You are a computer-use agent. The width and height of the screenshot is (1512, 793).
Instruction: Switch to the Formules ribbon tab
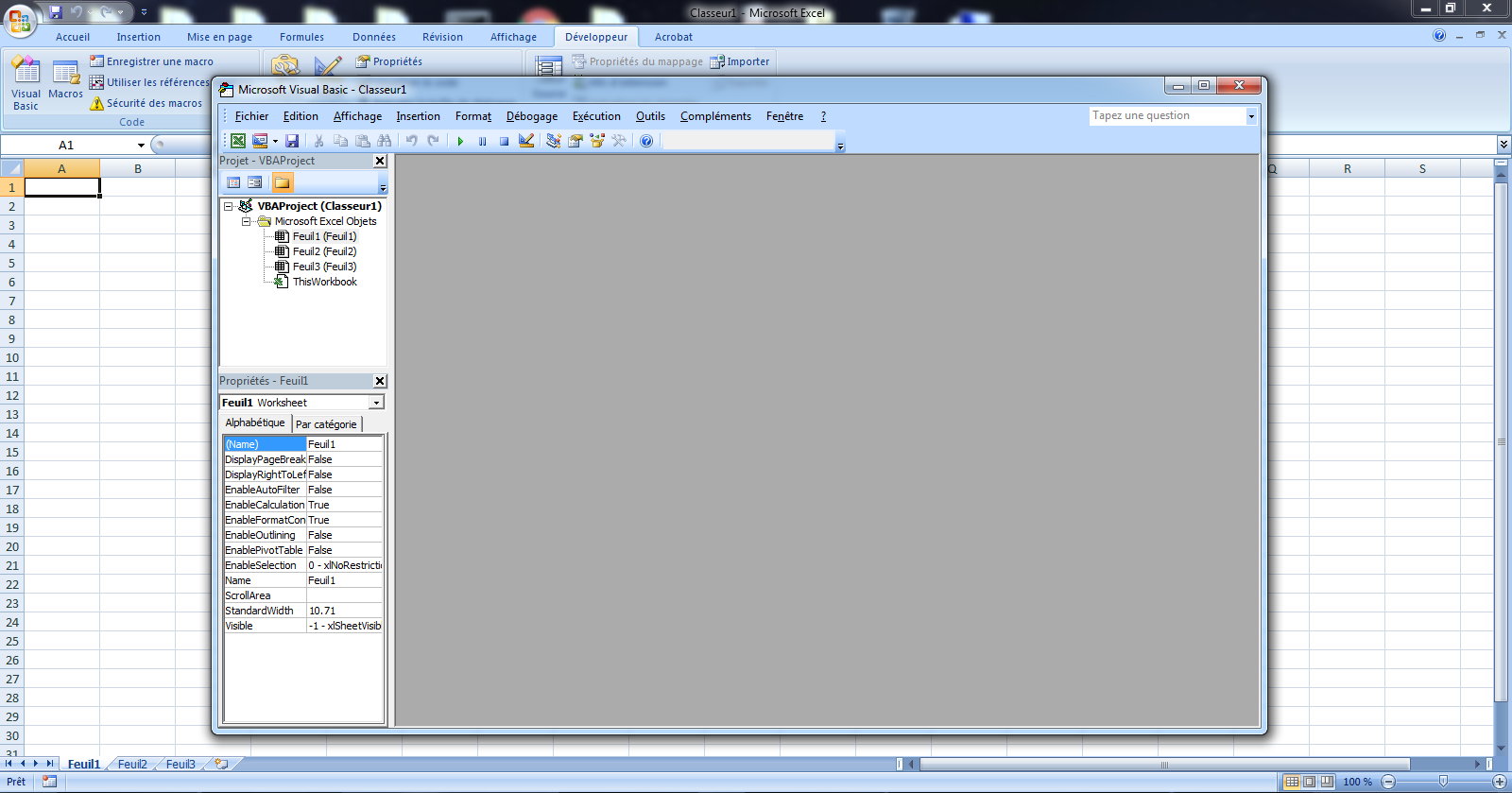coord(301,37)
